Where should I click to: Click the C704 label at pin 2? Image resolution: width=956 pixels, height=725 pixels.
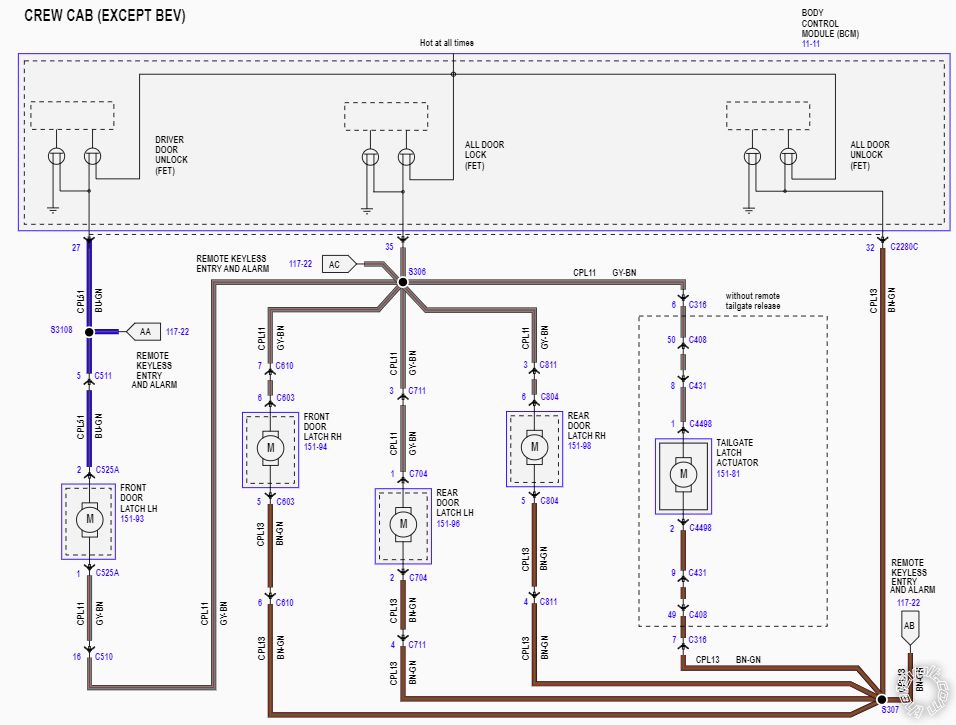tap(418, 577)
